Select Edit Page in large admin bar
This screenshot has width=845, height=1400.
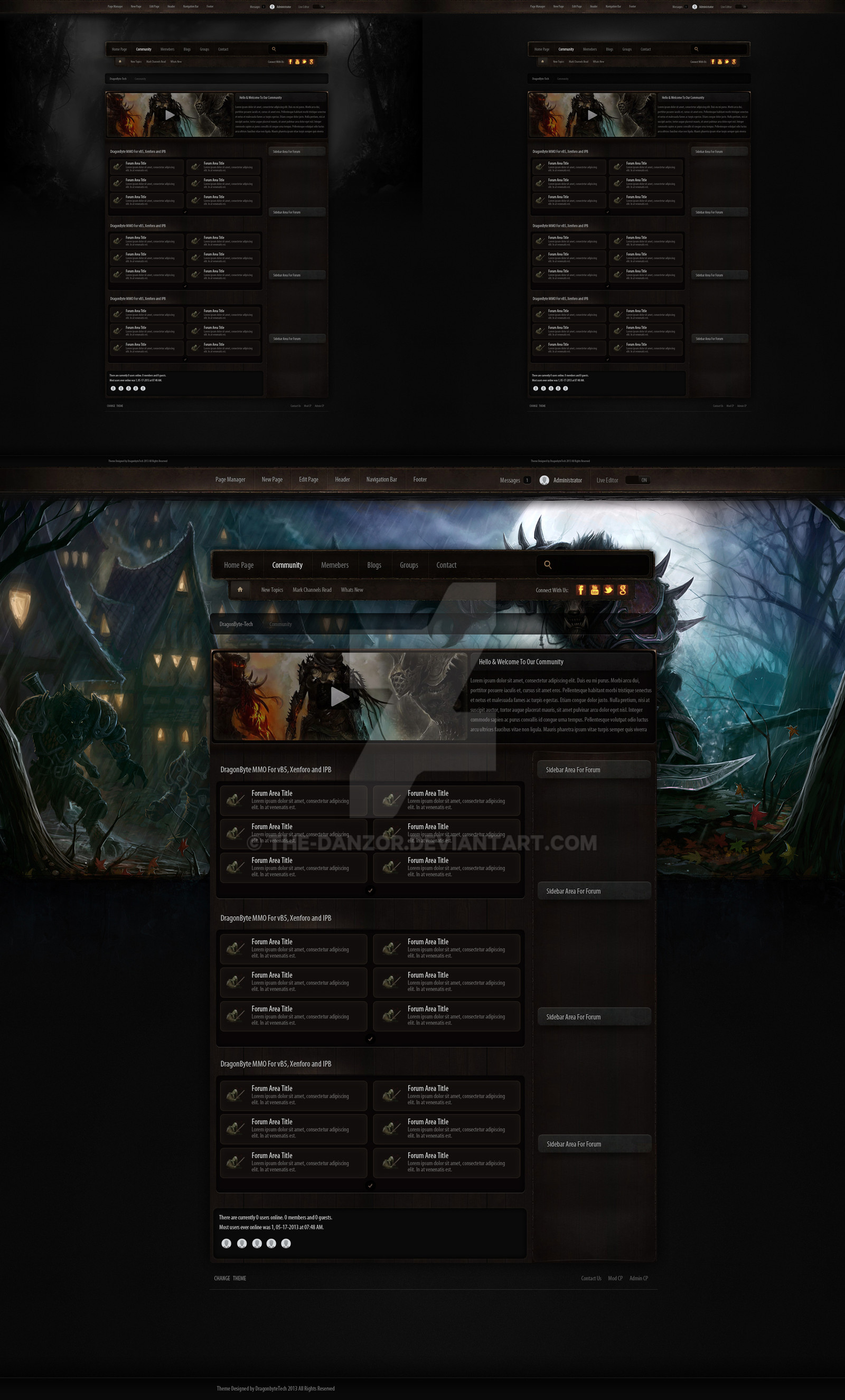point(308,479)
